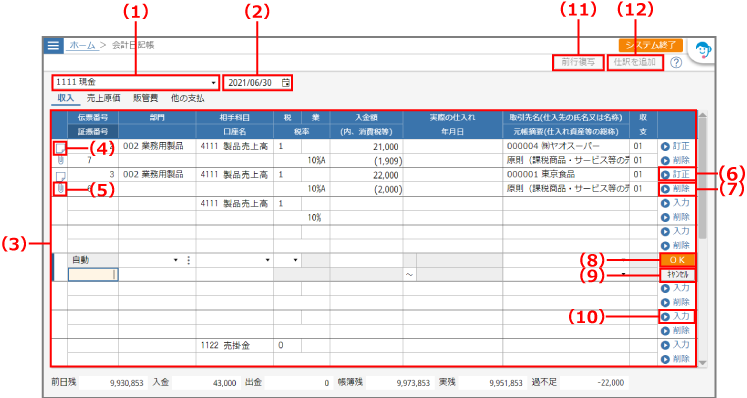Click 入力 on the 10% 製品売上高 row
Viewport: 747px width, 398px height.
[676, 203]
